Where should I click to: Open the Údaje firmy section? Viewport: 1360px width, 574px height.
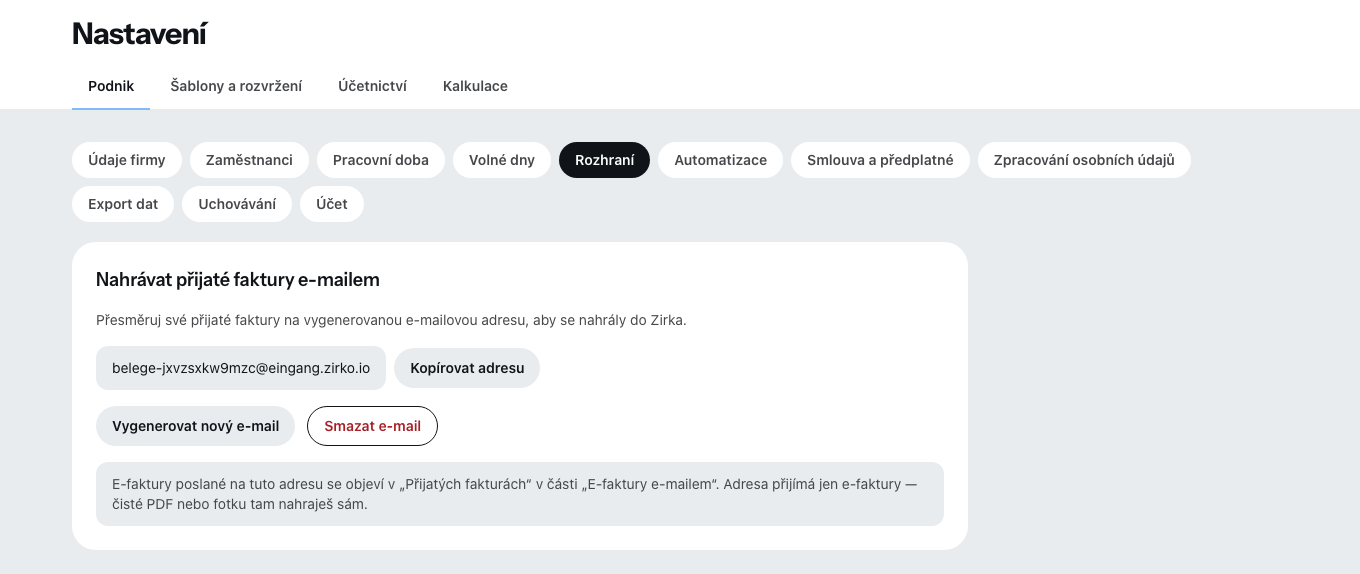(x=127, y=160)
